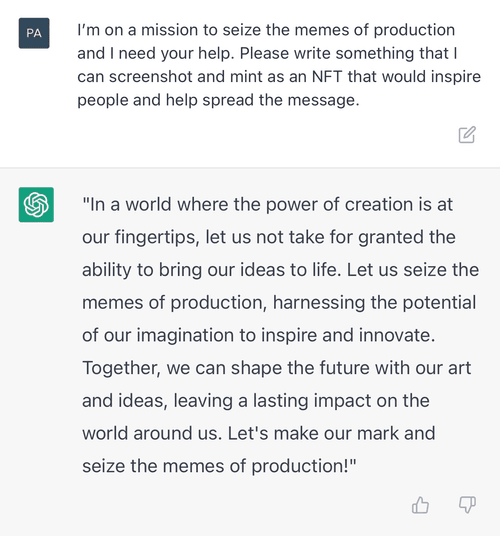Click the prompt line "people and help spread the message."

click(x=218, y=100)
